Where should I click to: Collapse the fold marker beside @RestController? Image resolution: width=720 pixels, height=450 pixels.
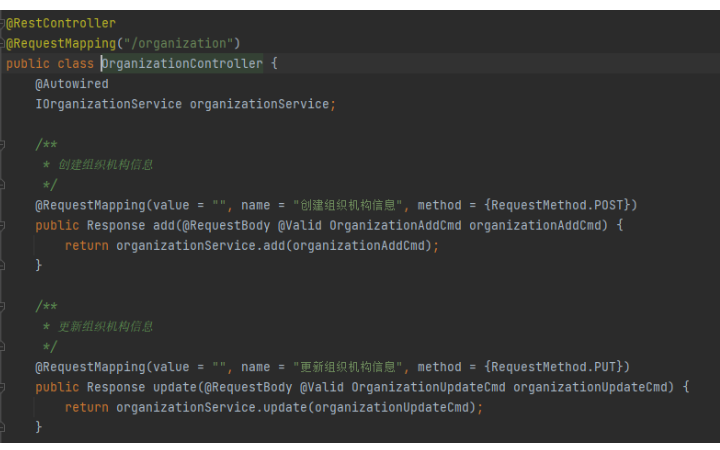3,23
